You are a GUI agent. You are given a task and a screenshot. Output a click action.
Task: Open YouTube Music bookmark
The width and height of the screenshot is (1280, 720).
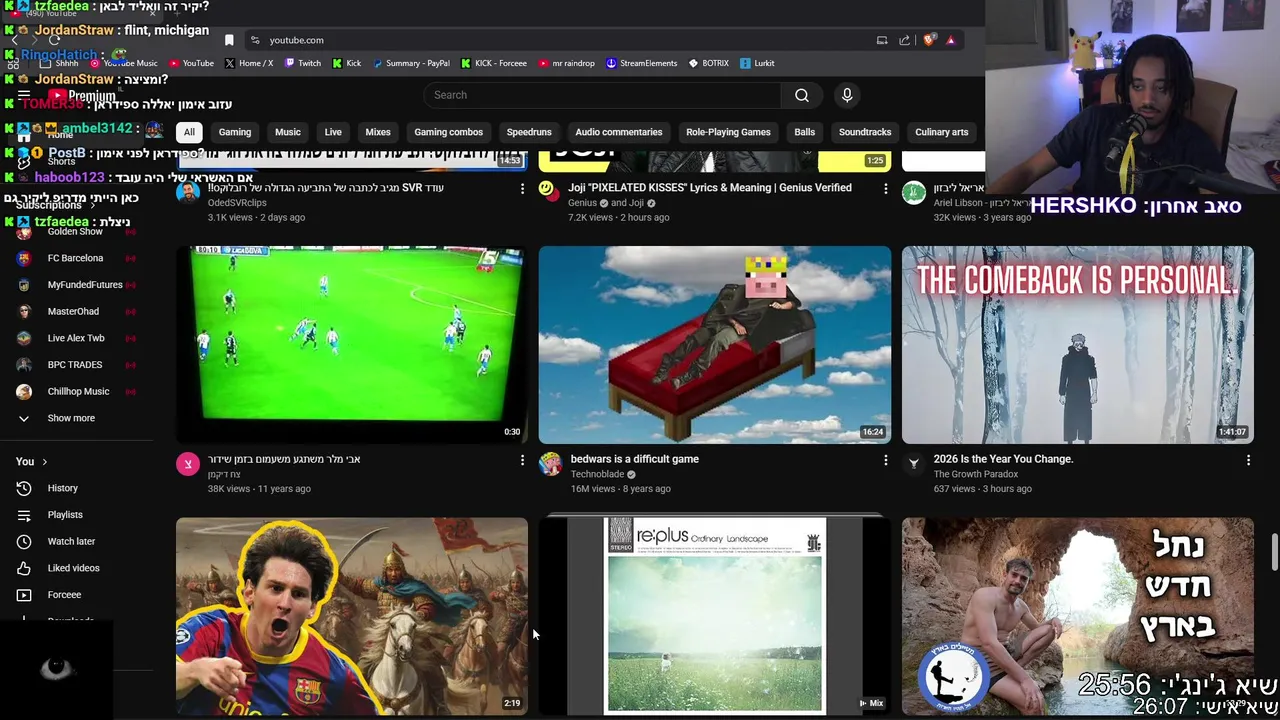point(124,63)
